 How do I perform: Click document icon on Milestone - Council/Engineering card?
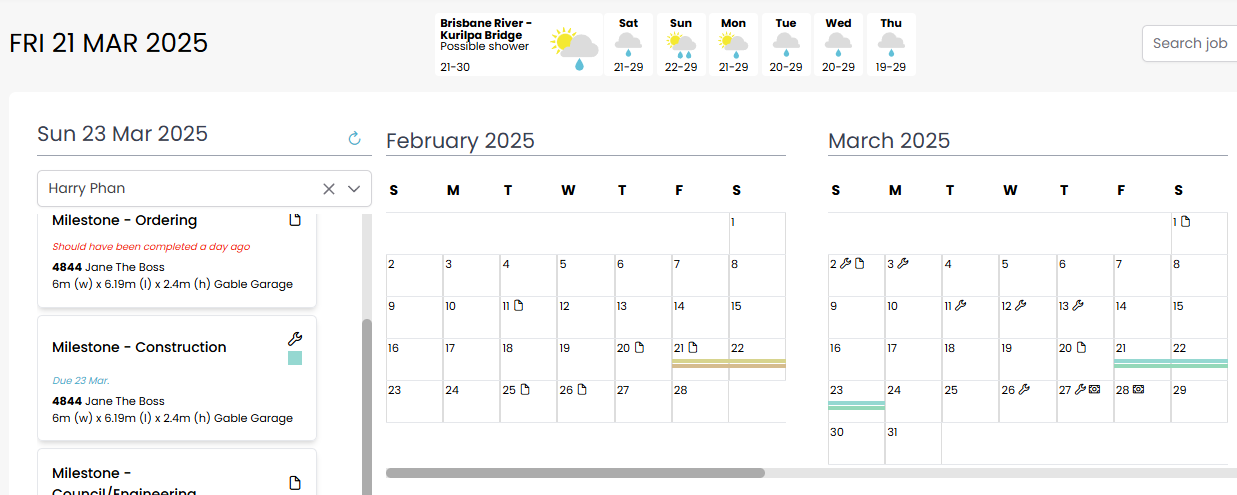coord(295,483)
